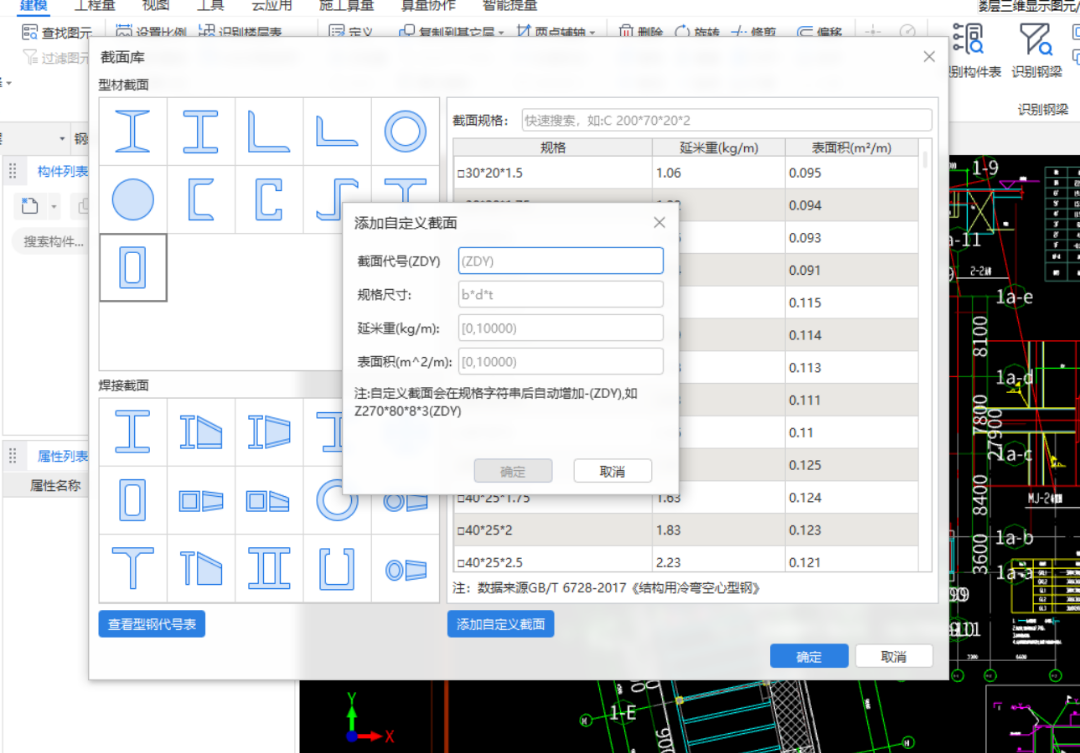This screenshot has width=1080, height=753.
Task: Select the □40*25*2 specification row
Action: 685,530
